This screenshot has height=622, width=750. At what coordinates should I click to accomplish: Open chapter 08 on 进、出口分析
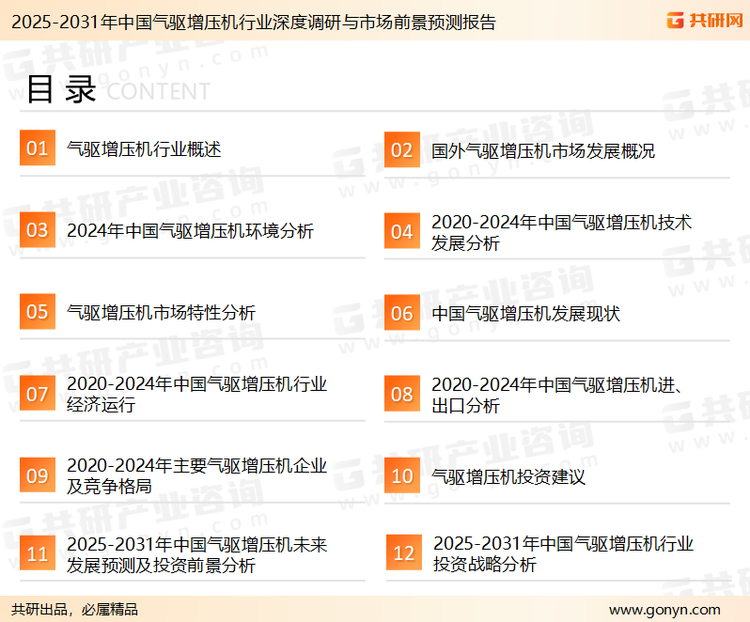tap(556, 394)
